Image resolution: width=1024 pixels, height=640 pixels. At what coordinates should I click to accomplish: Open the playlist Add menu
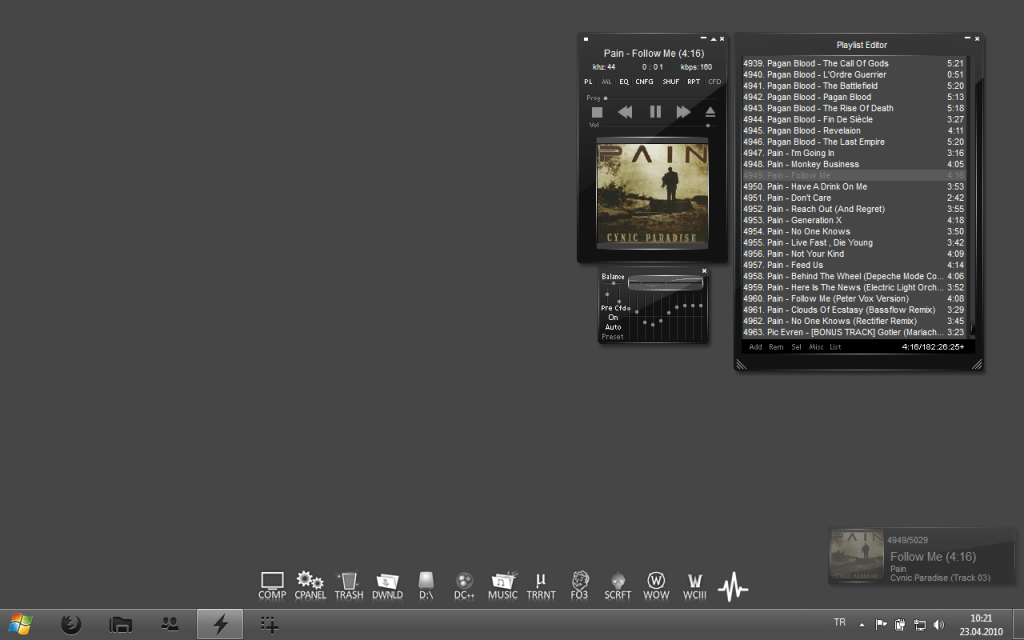pos(755,347)
